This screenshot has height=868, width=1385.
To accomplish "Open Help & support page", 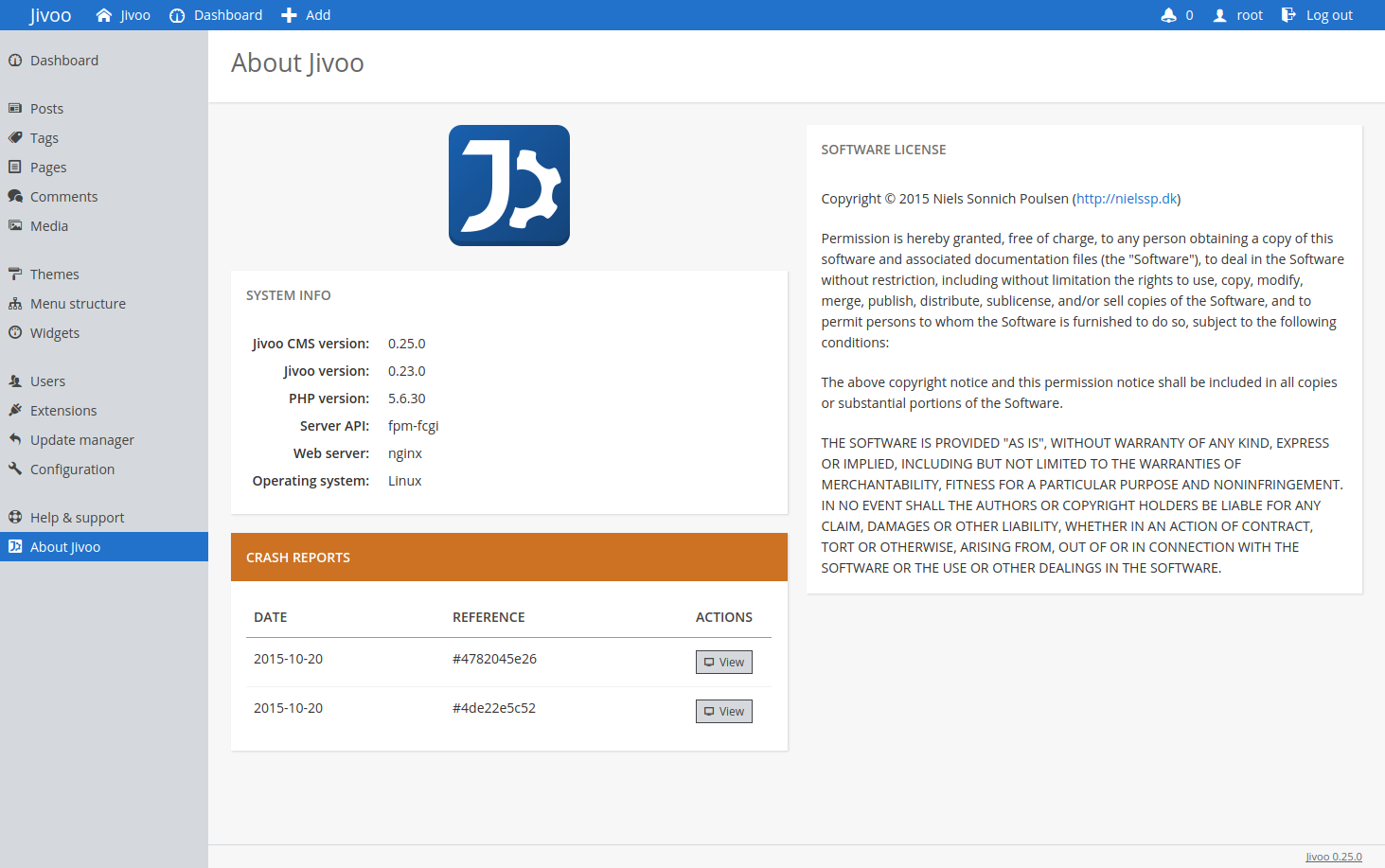I will [77, 518].
